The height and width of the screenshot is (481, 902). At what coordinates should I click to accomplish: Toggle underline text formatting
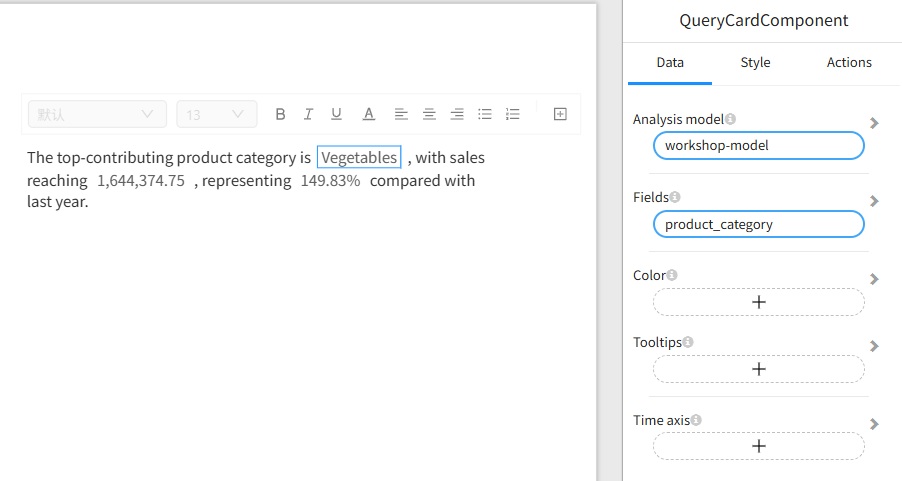point(337,114)
